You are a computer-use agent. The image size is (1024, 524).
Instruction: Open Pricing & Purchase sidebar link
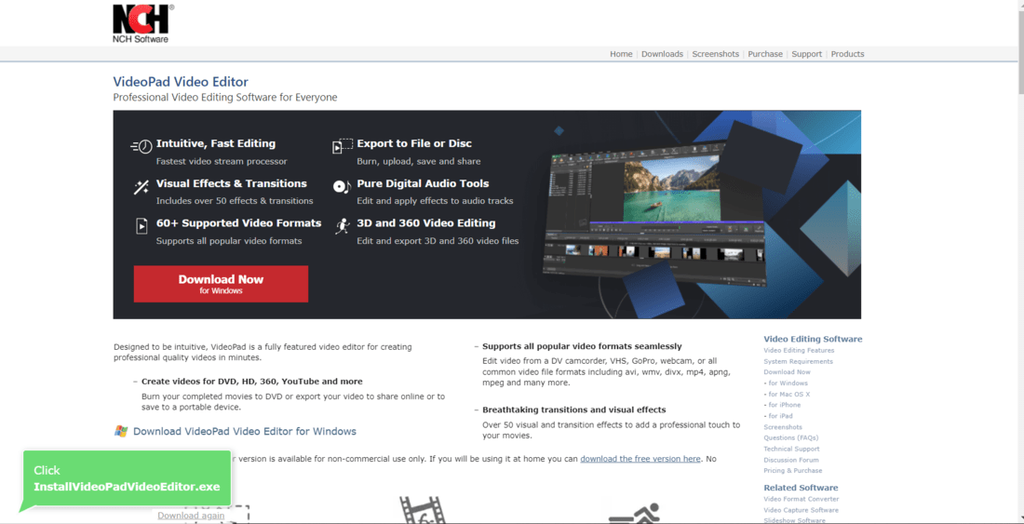tap(793, 470)
